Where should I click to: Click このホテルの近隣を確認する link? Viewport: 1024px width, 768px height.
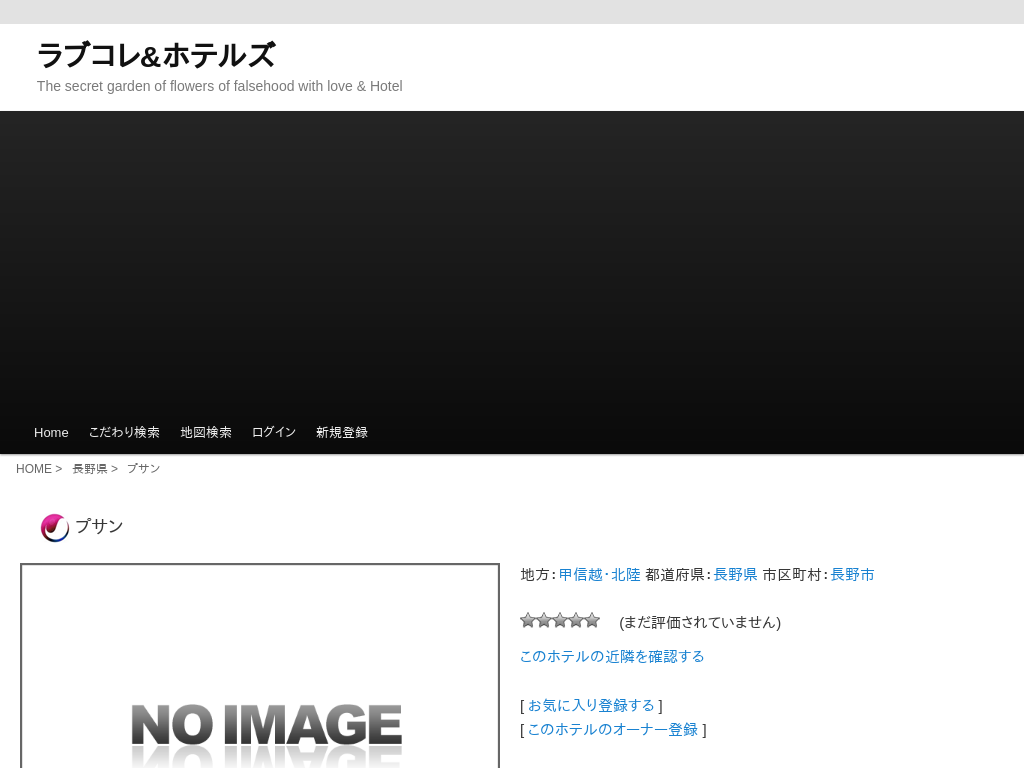[612, 656]
